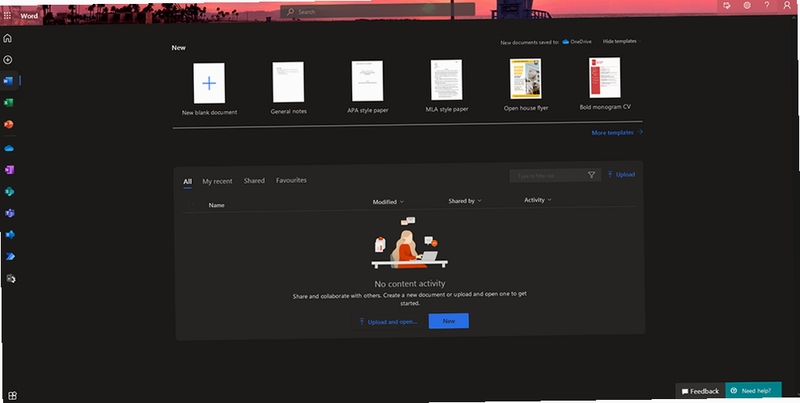Open the Open house flyer template
Image resolution: width=800 pixels, height=403 pixels.
[526, 85]
